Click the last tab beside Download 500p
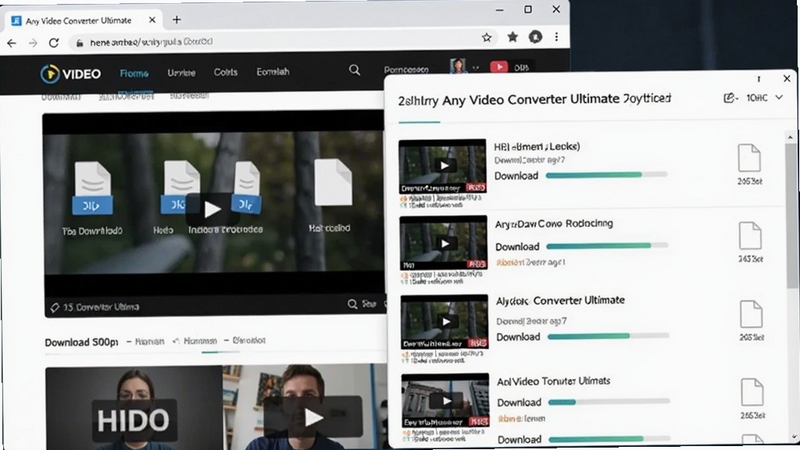 tap(248, 340)
